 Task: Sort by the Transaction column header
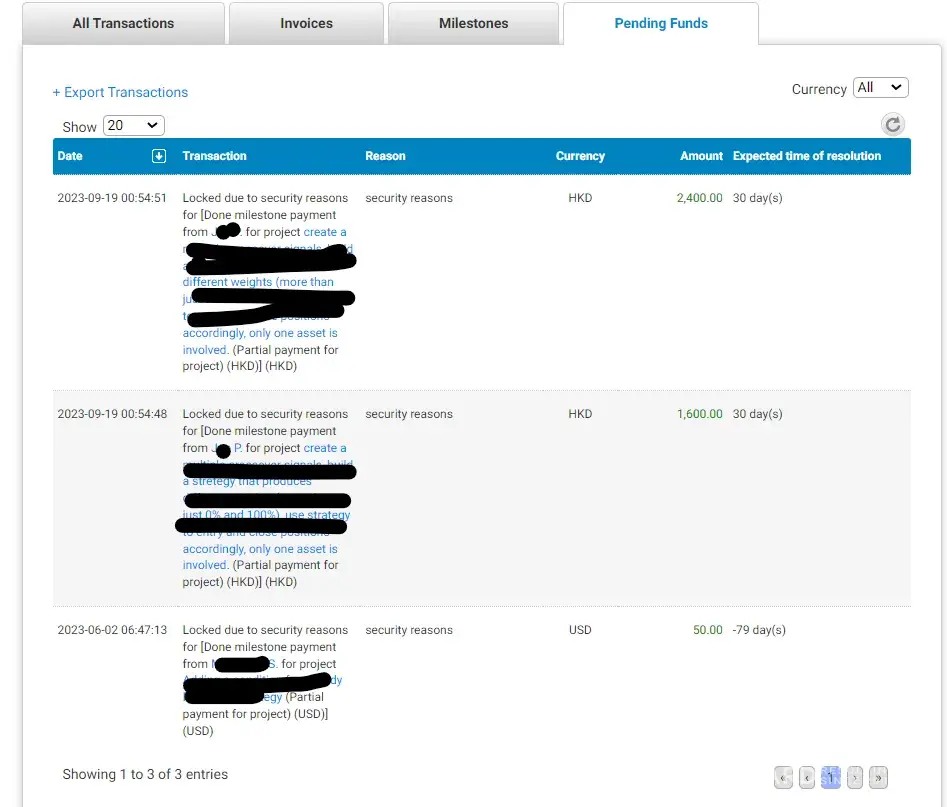(214, 156)
